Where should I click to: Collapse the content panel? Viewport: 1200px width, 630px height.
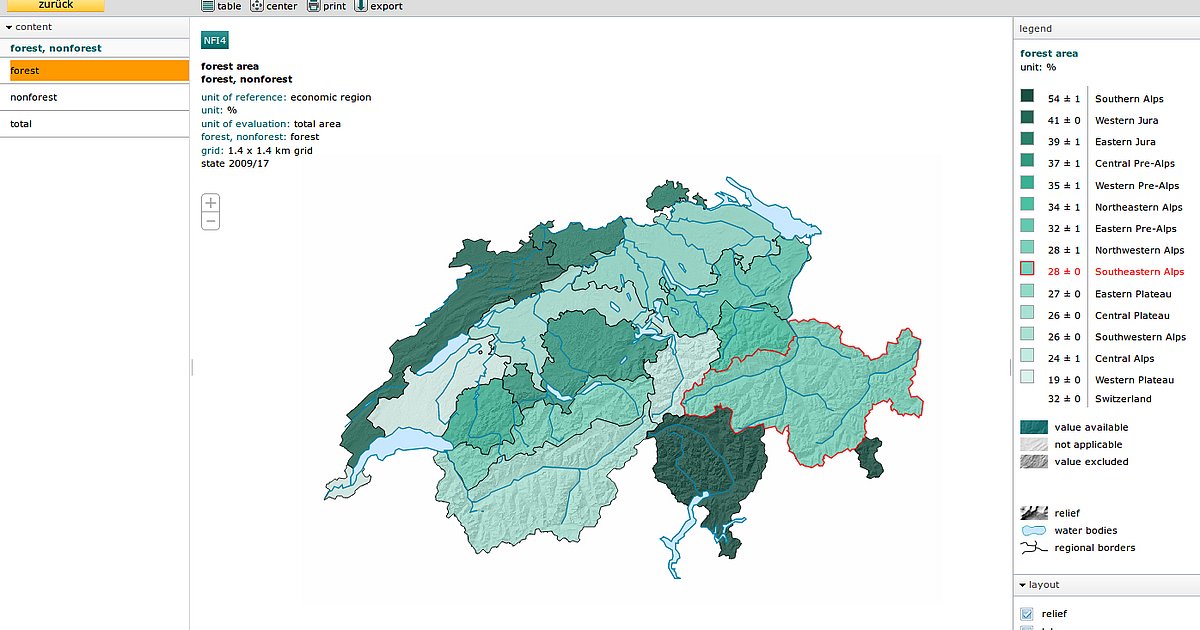[x=8, y=27]
